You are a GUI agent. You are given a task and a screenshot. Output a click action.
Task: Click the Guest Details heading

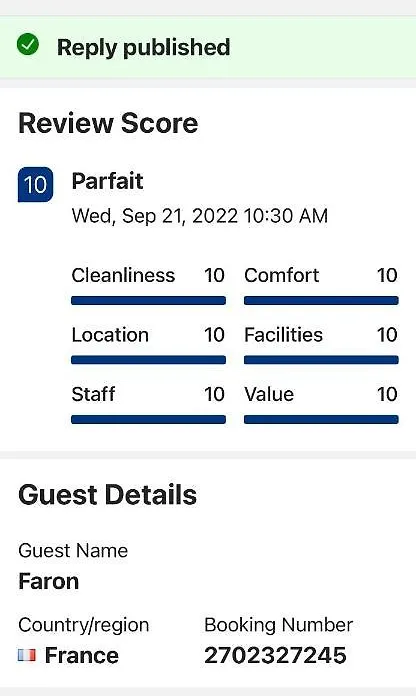point(108,495)
